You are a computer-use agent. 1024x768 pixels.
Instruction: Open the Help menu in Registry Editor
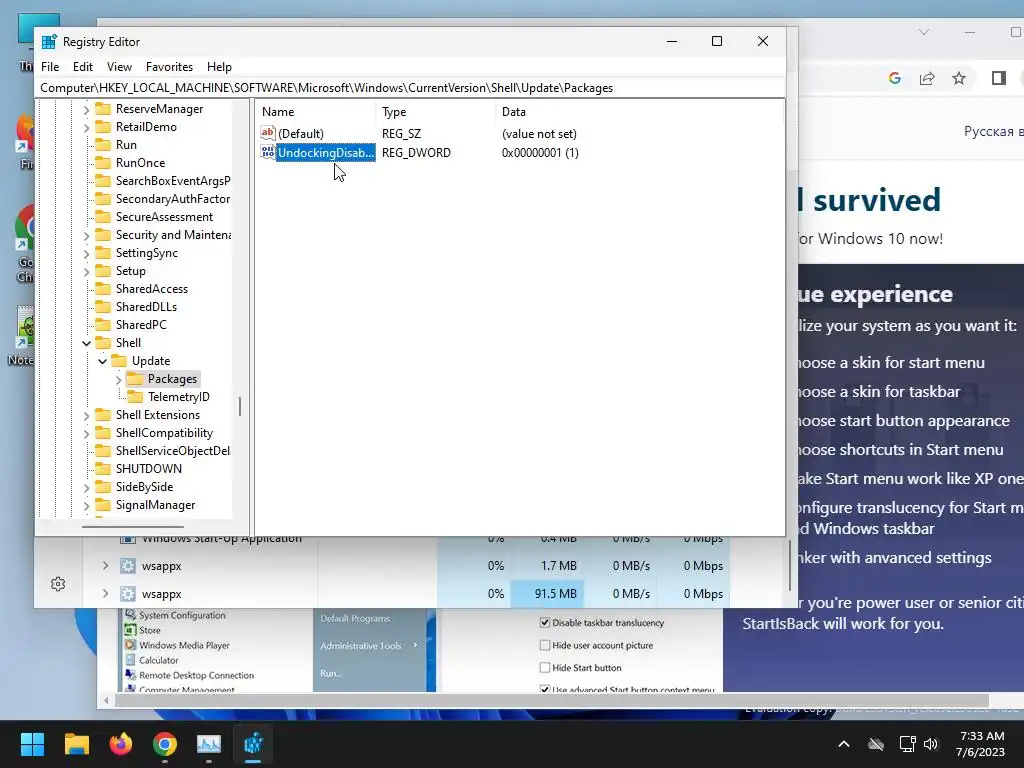click(x=219, y=67)
